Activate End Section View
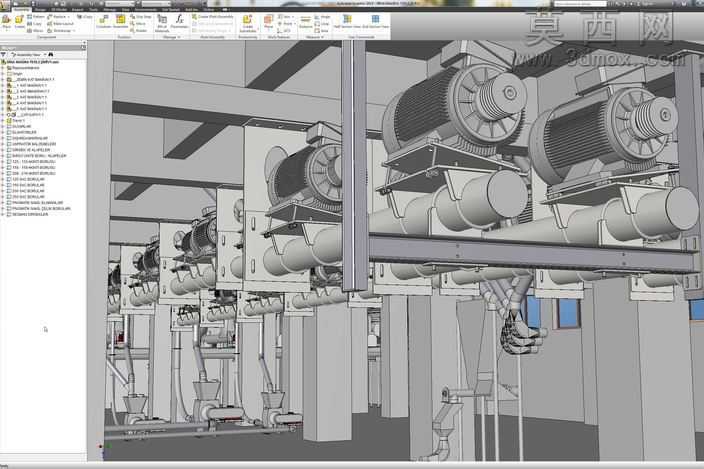Image resolution: width=704 pixels, height=469 pixels. click(375, 22)
